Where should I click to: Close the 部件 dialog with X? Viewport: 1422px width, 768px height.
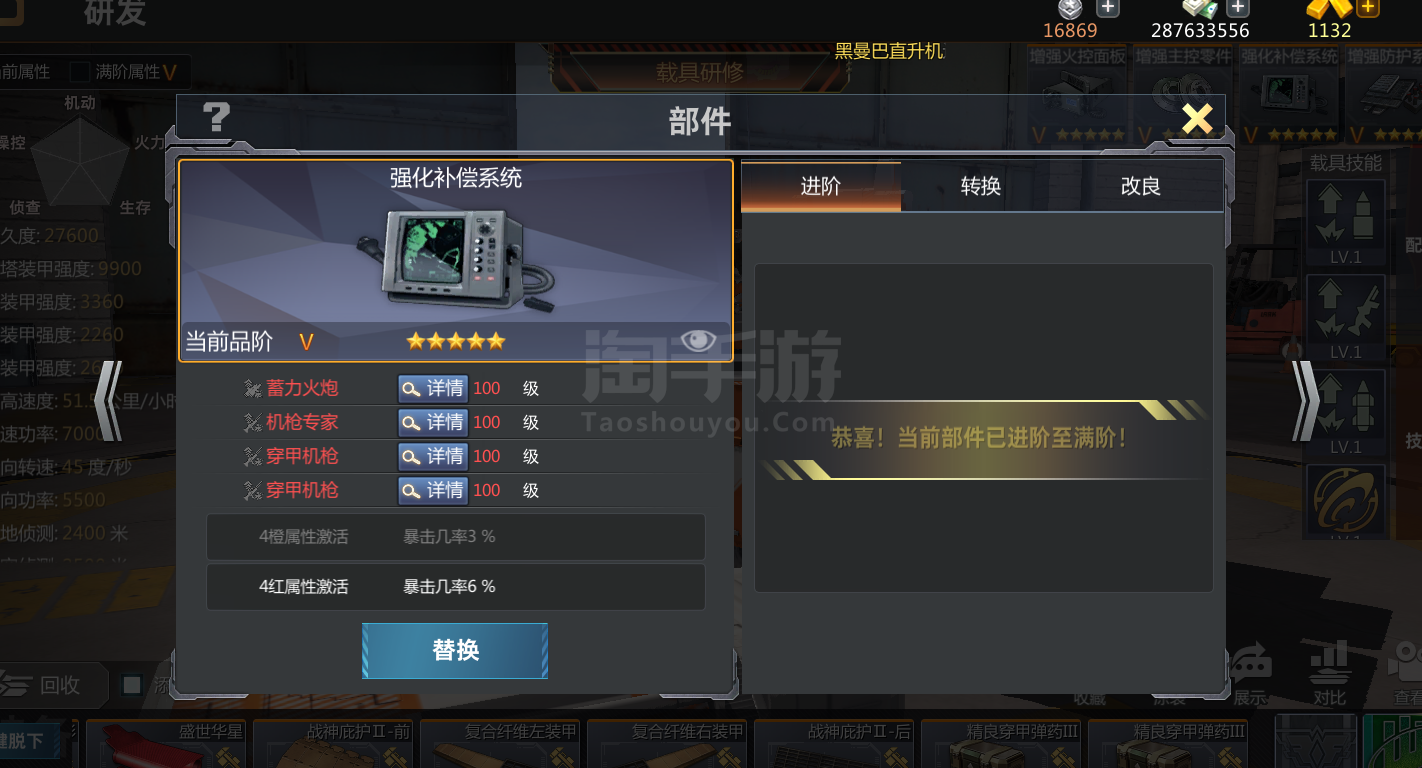point(1197,119)
